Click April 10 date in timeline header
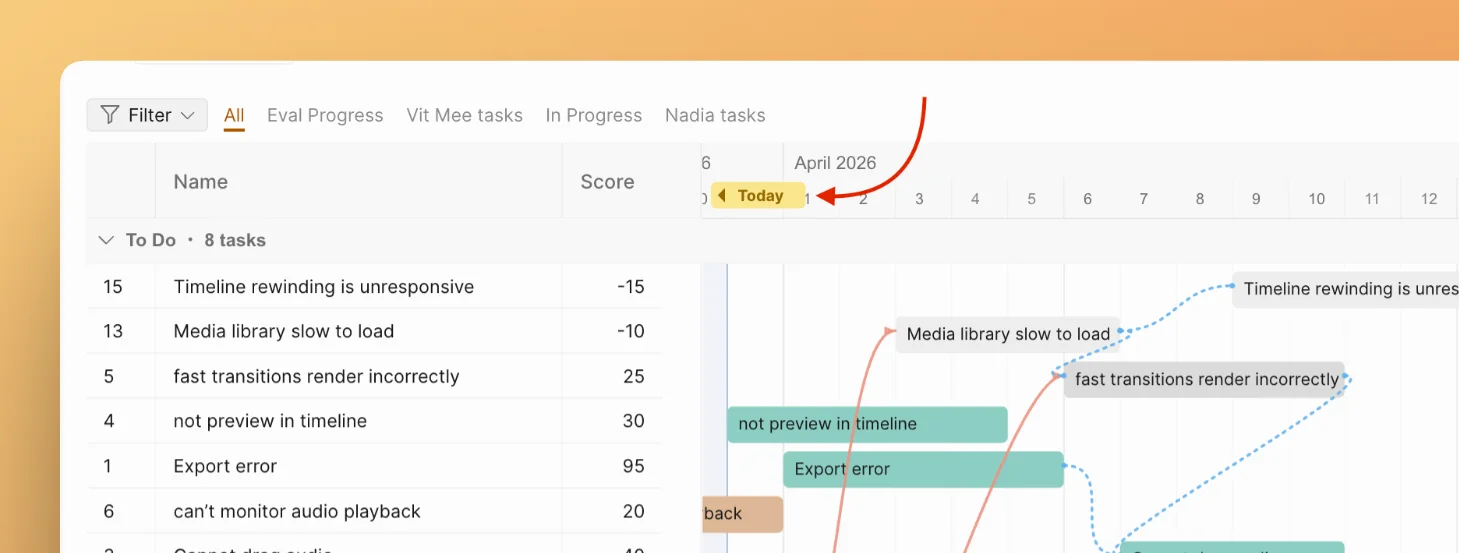This screenshot has height=553, width=1459. click(1316, 199)
